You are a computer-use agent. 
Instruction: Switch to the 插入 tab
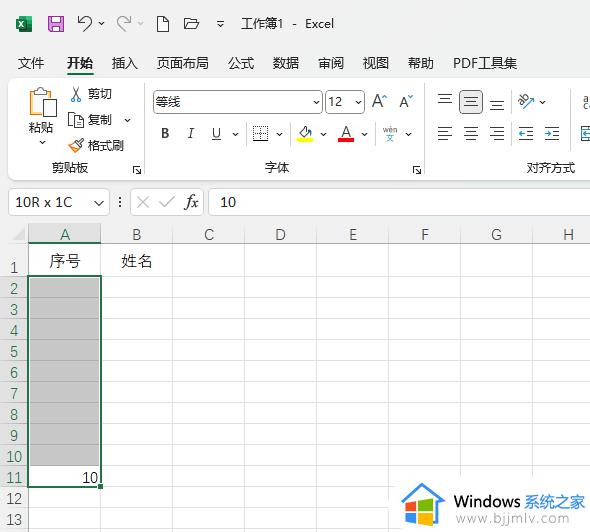coord(125,63)
